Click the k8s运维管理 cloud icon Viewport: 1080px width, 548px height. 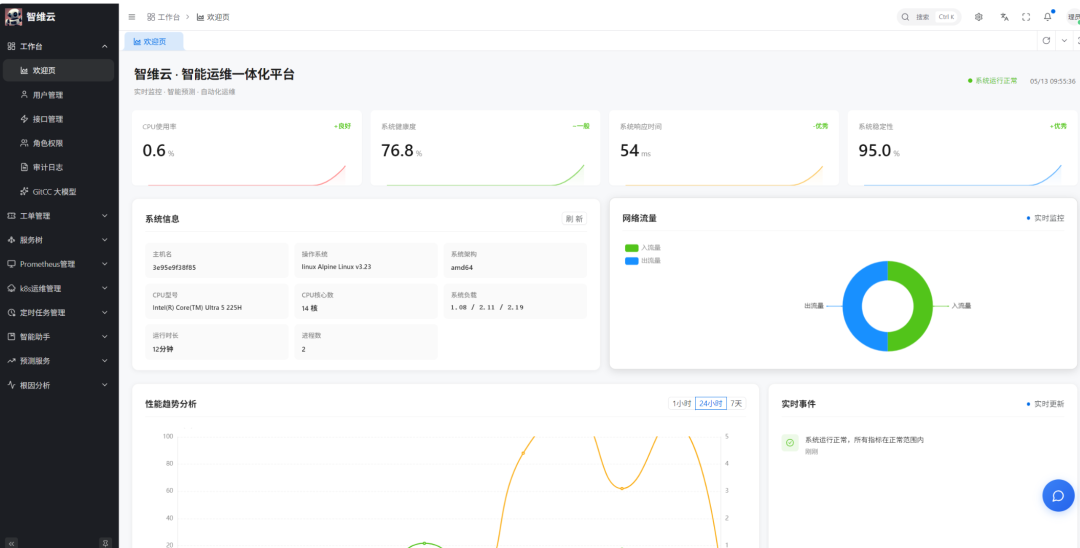11,288
